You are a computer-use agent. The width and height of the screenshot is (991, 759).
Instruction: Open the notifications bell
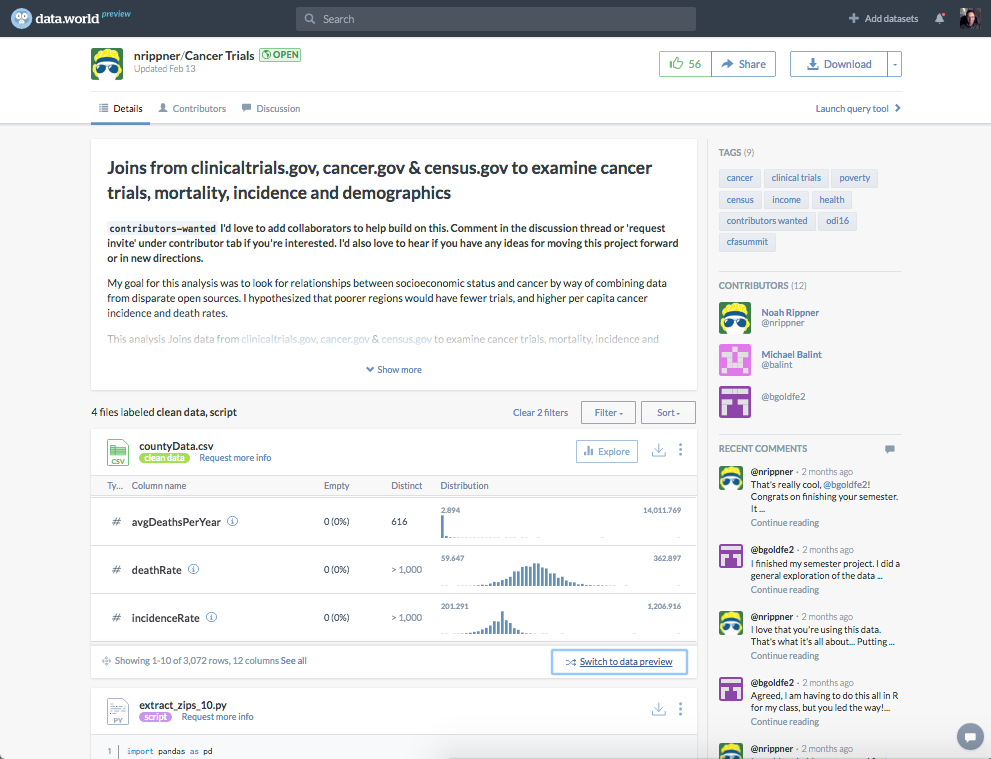pos(940,18)
